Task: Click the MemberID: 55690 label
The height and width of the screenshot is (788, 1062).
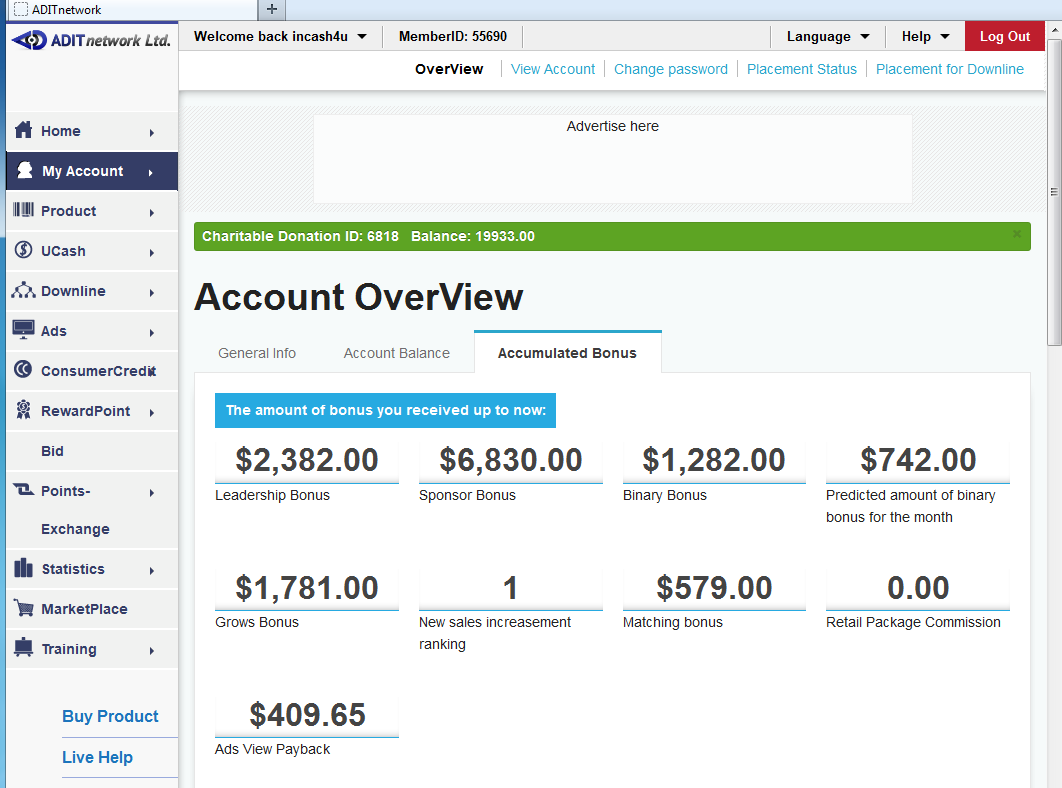Action: tap(452, 37)
